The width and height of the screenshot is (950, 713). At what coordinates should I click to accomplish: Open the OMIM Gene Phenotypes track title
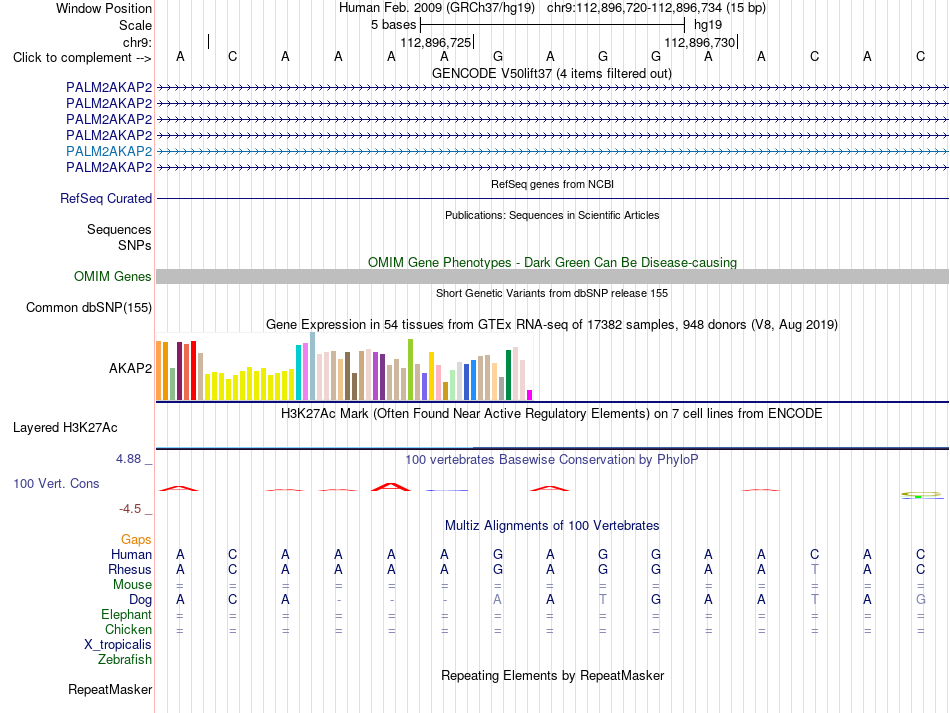coord(552,262)
